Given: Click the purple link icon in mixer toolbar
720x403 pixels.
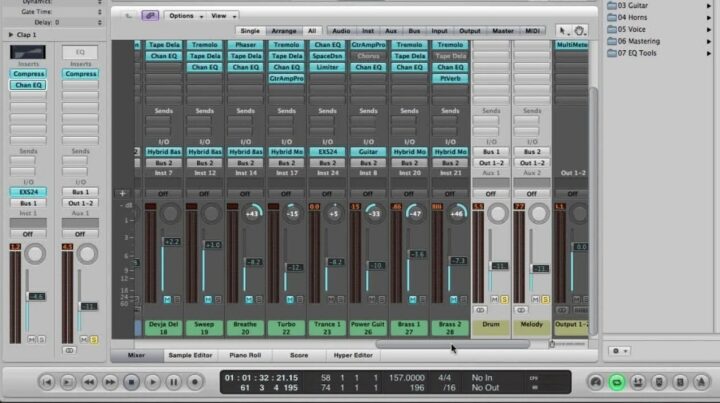Looking at the screenshot, I should (x=149, y=16).
